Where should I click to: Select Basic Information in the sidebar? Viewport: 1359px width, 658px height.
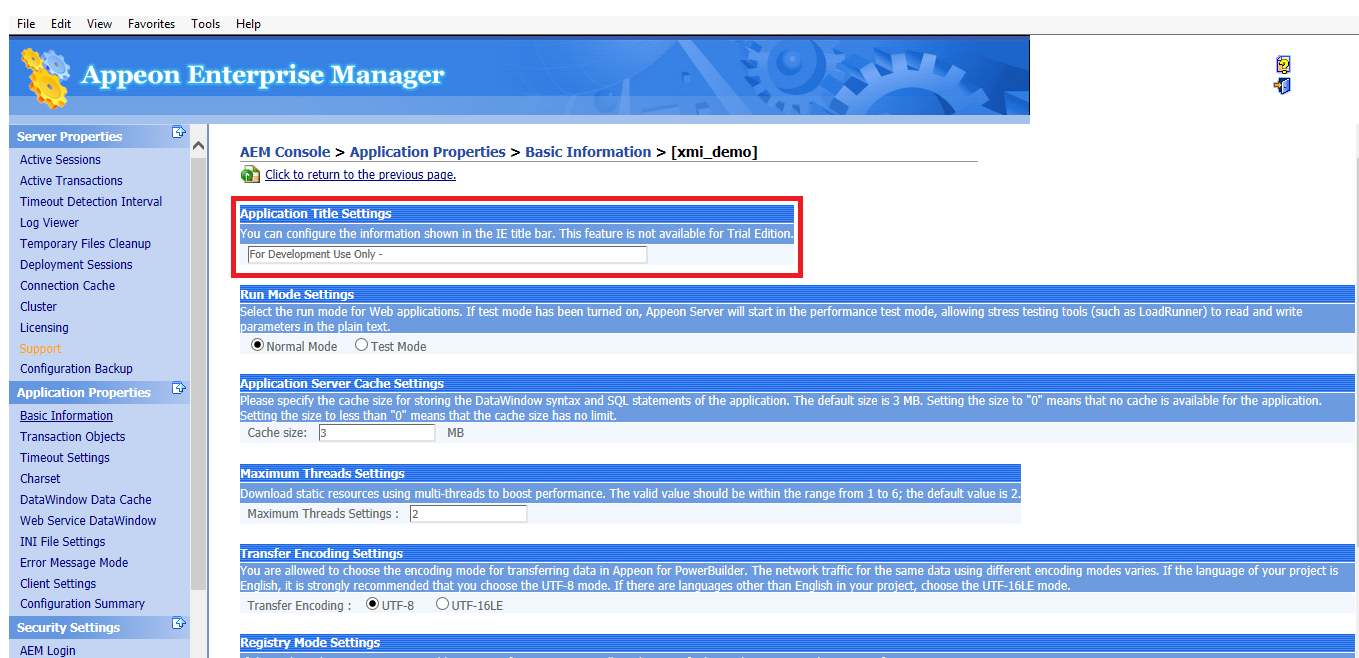click(x=66, y=416)
